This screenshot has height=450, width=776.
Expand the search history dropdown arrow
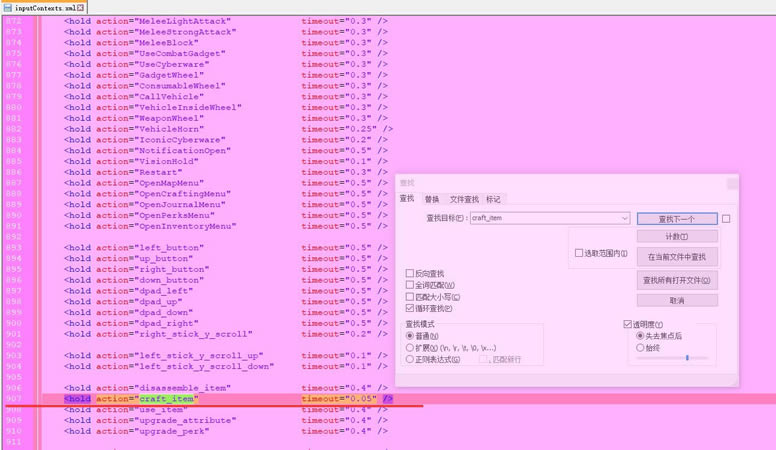[x=625, y=218]
